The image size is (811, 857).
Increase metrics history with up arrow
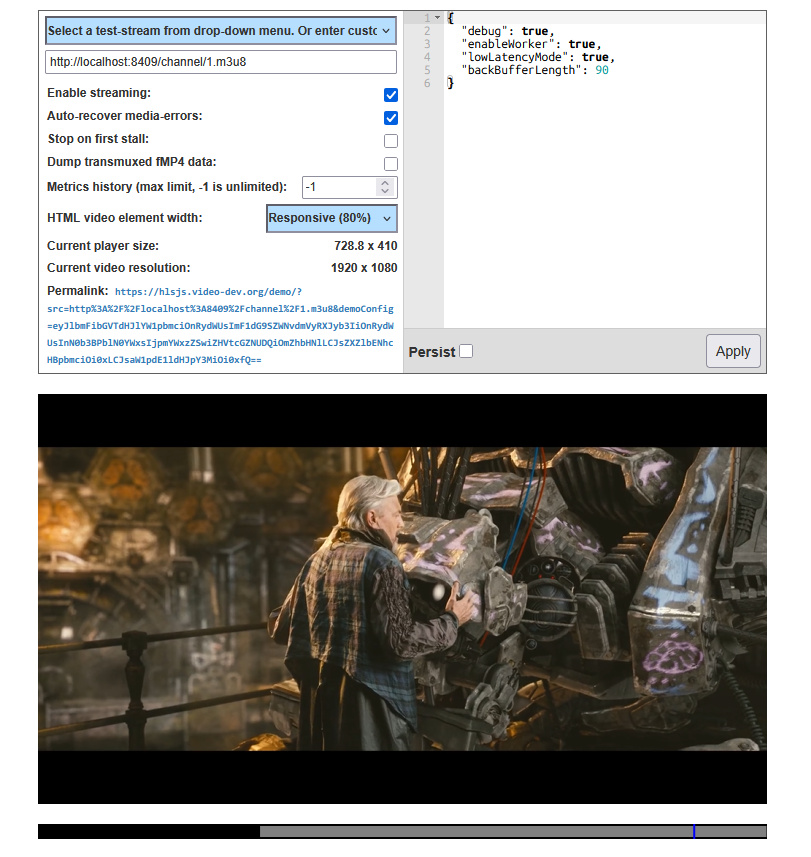tap(385, 183)
